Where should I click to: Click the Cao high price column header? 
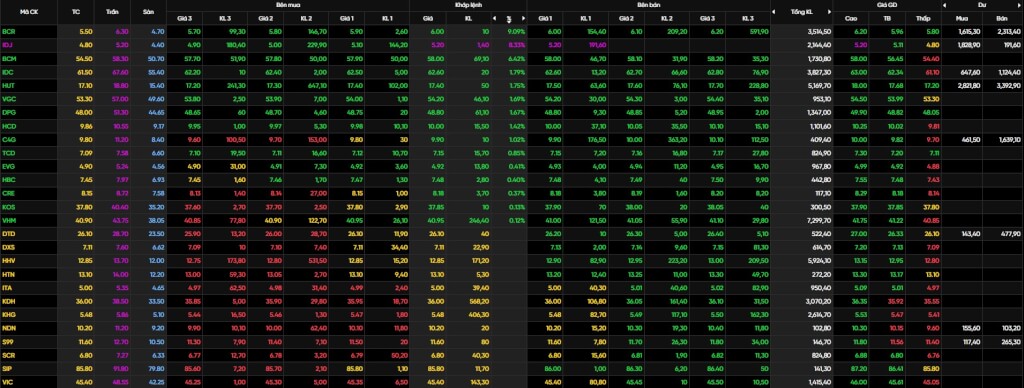[x=851, y=18]
